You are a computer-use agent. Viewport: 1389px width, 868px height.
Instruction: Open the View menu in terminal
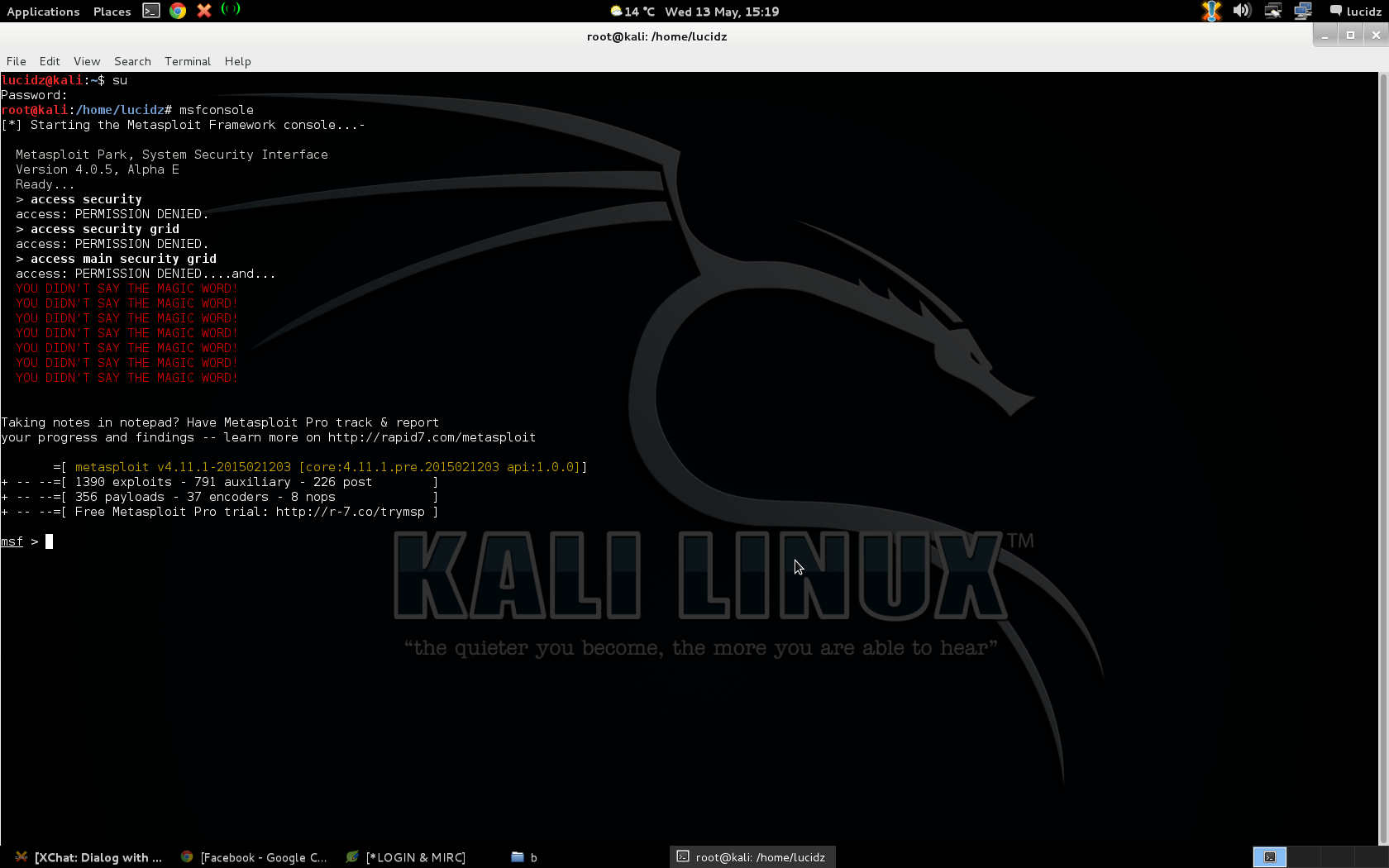87,61
